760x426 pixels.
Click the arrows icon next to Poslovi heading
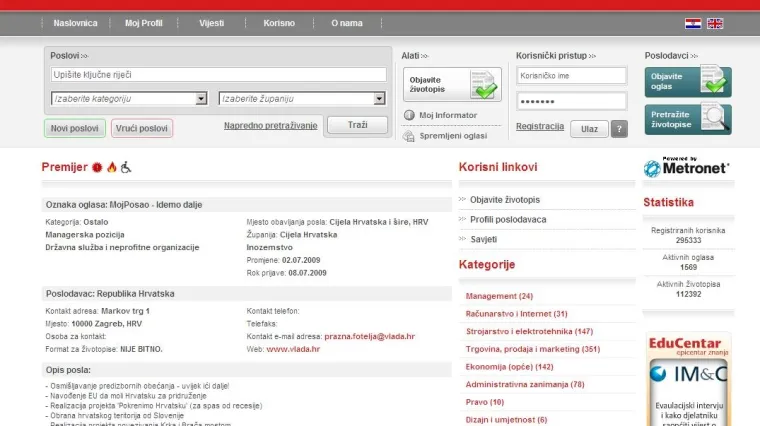pyautogui.click(x=85, y=56)
